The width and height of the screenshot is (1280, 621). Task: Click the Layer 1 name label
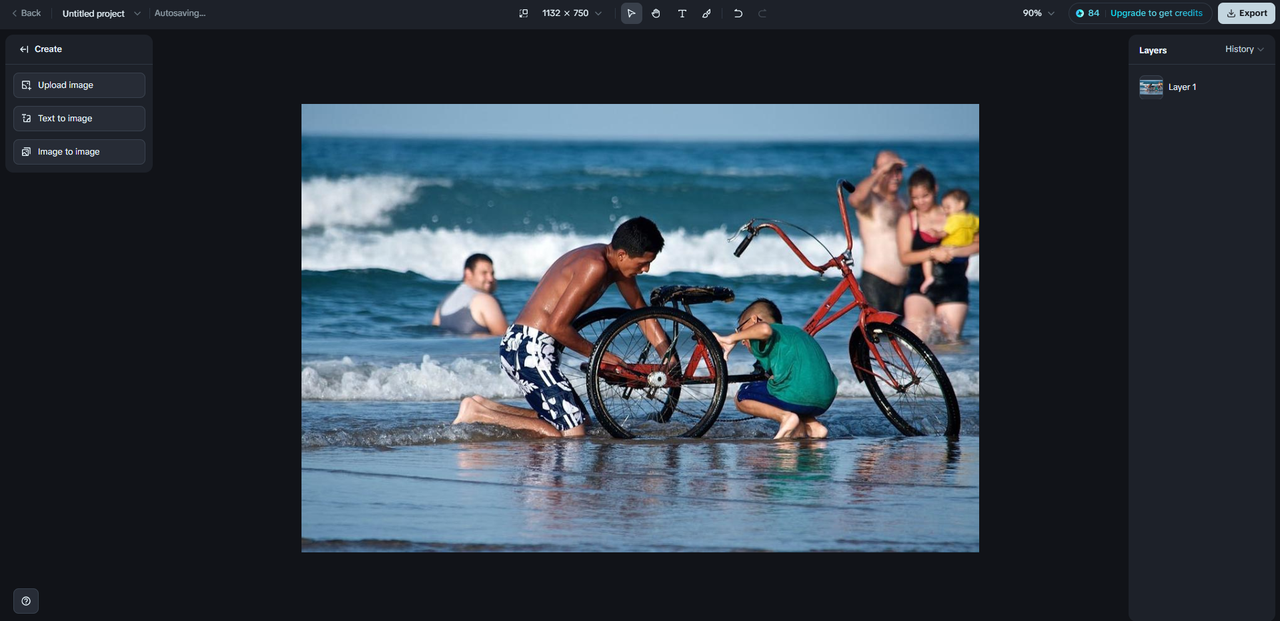click(1182, 87)
